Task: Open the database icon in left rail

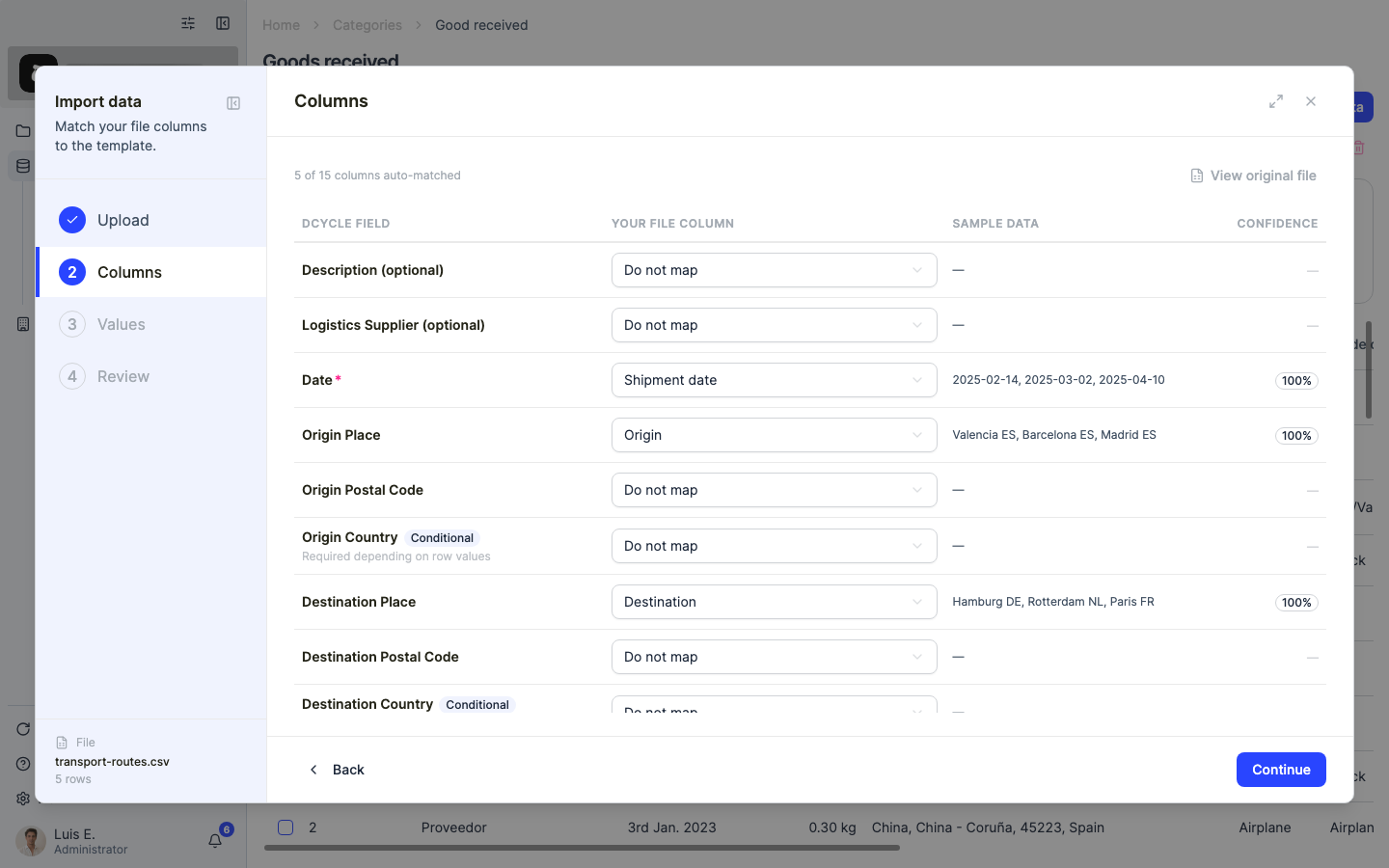Action: (23, 166)
